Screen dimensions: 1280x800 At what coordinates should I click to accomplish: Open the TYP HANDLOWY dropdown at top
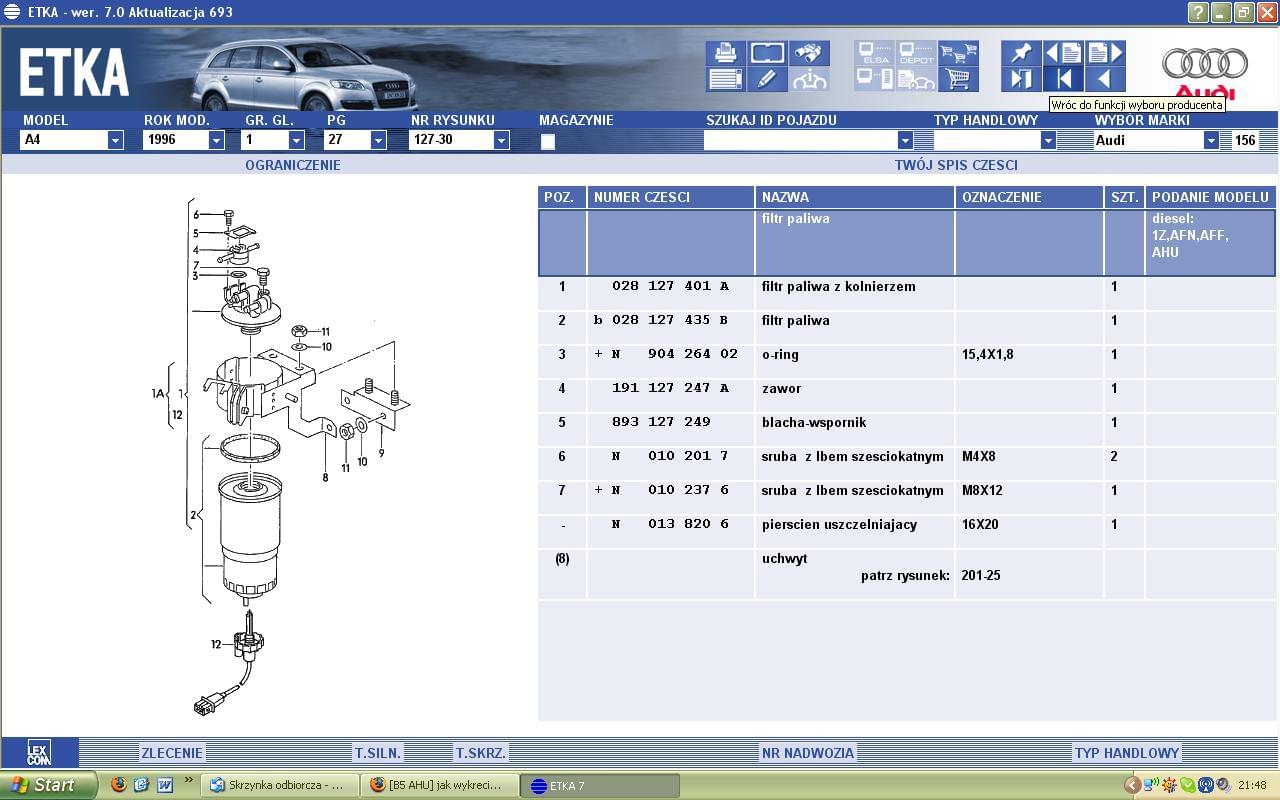click(1048, 140)
